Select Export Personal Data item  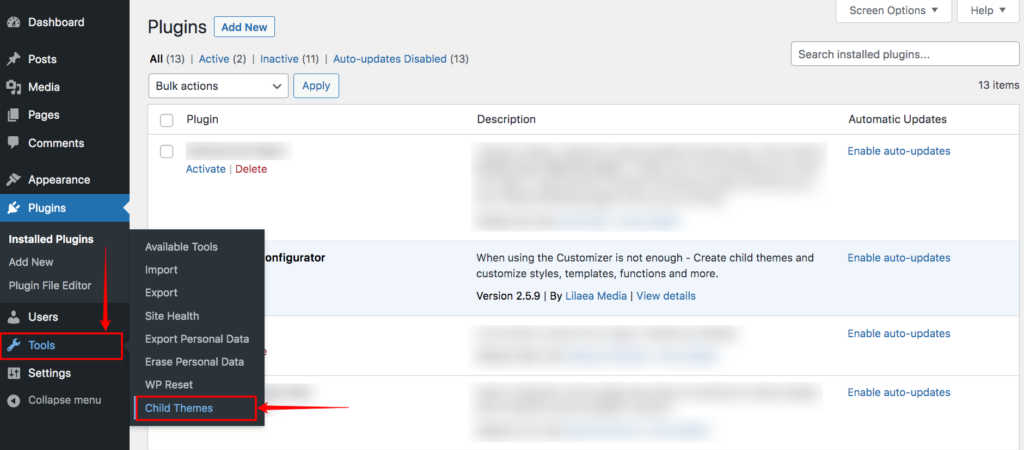(197, 339)
